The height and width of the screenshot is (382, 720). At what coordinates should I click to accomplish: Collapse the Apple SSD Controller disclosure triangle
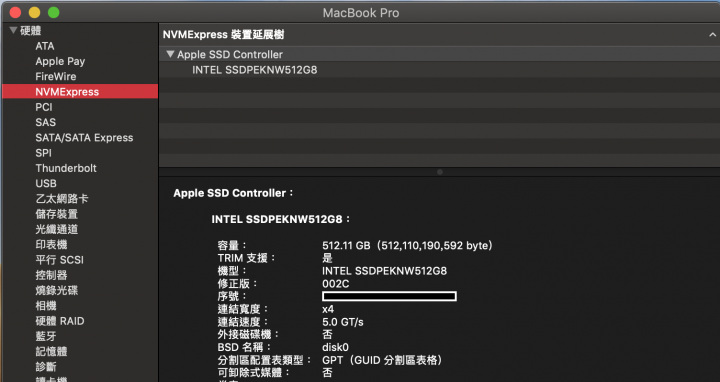click(170, 54)
